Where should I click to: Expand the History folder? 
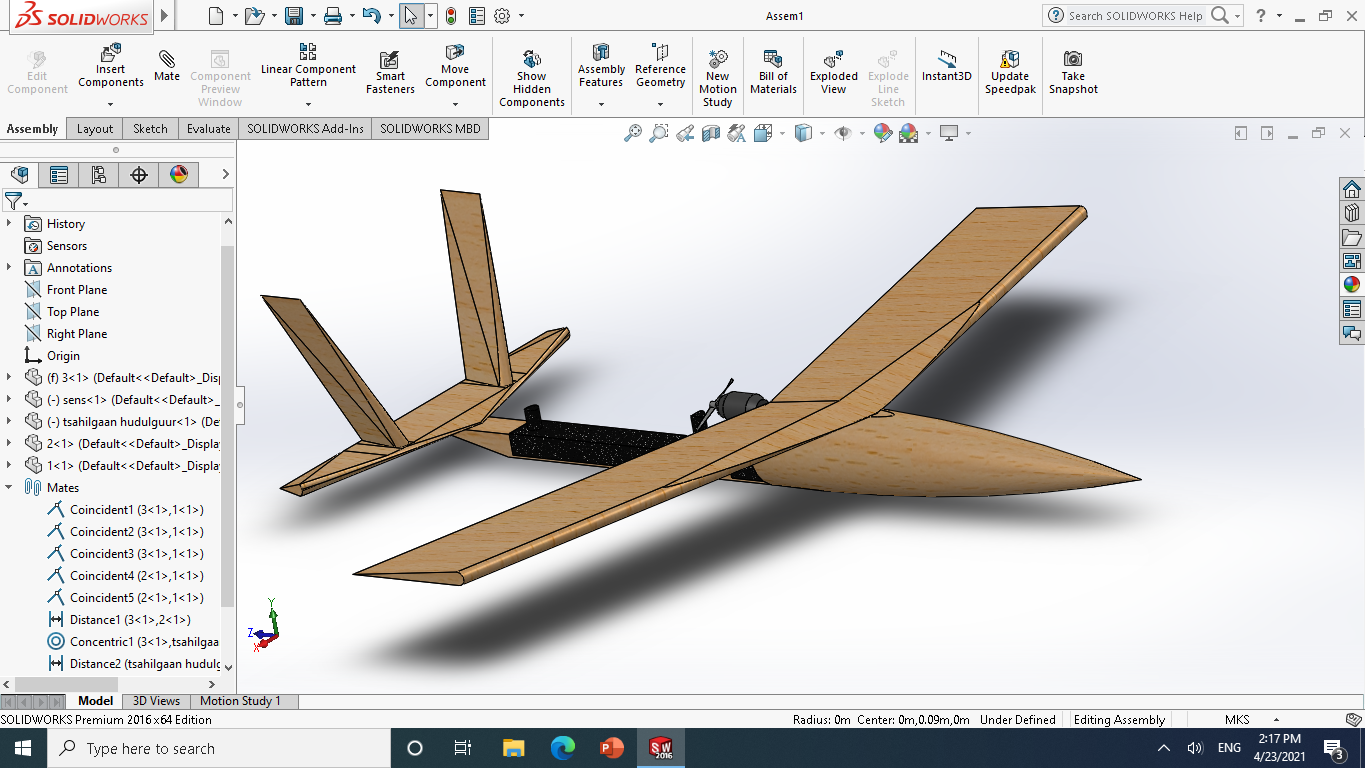click(x=10, y=223)
